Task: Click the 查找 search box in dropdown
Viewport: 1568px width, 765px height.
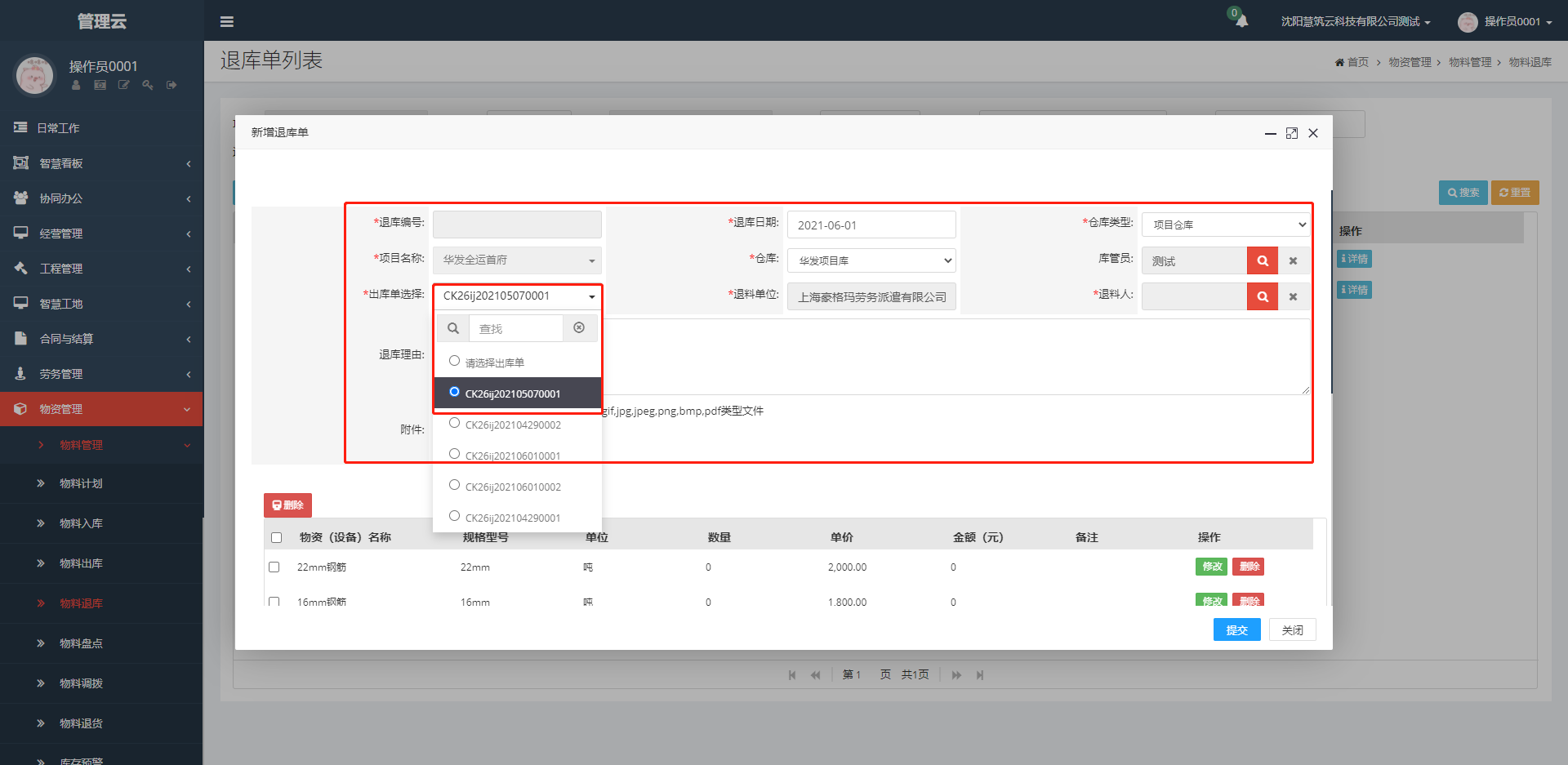Action: click(516, 328)
